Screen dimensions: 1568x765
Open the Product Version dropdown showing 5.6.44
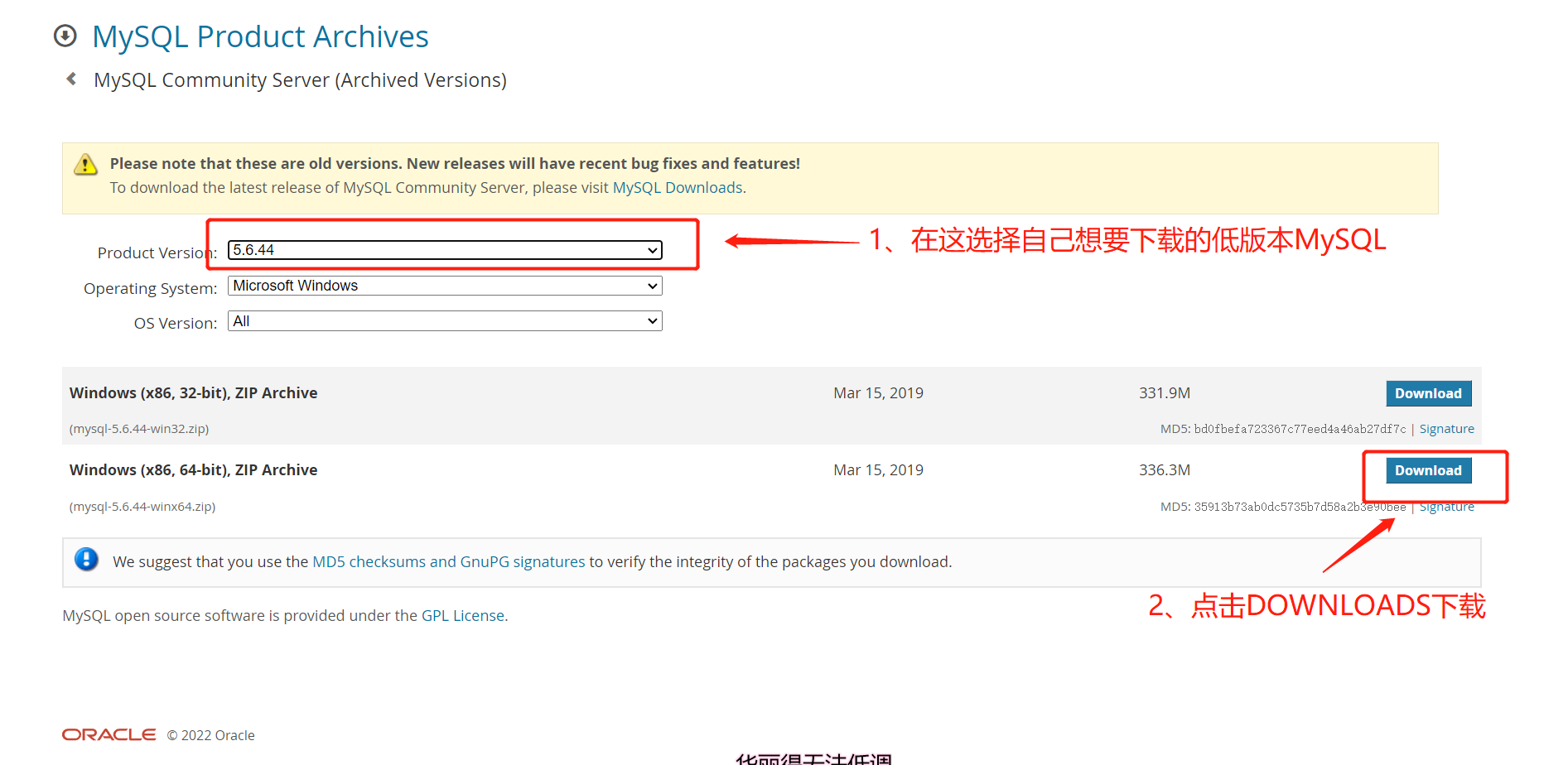pos(445,250)
